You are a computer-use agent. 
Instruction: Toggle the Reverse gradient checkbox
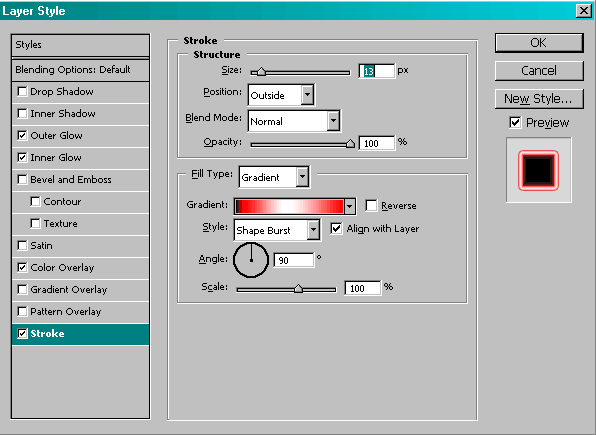(x=371, y=206)
